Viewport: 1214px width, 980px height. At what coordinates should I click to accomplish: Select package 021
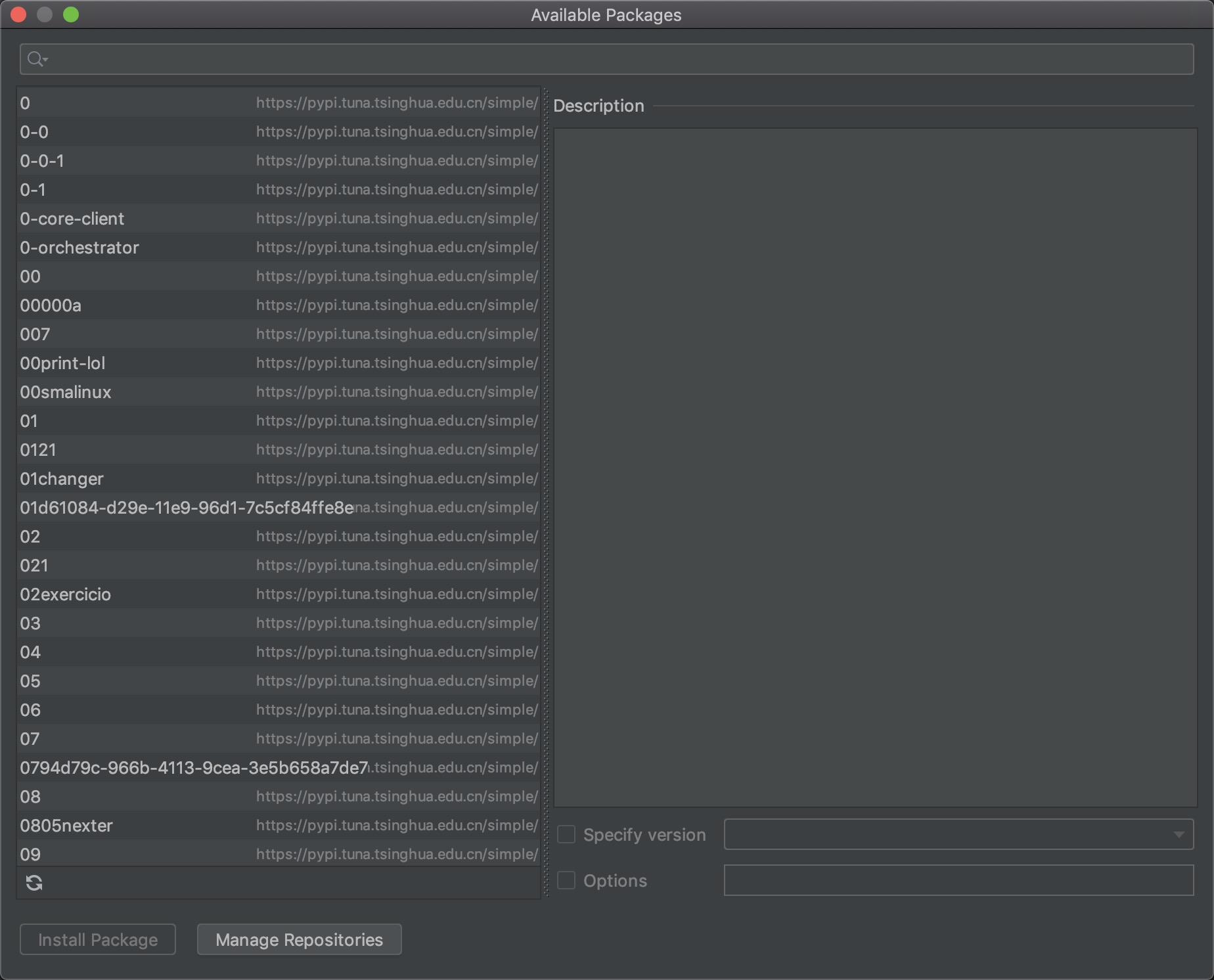(x=279, y=565)
